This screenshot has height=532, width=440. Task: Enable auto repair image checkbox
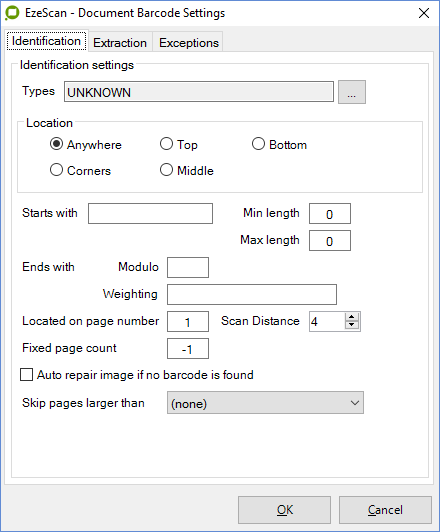26,375
